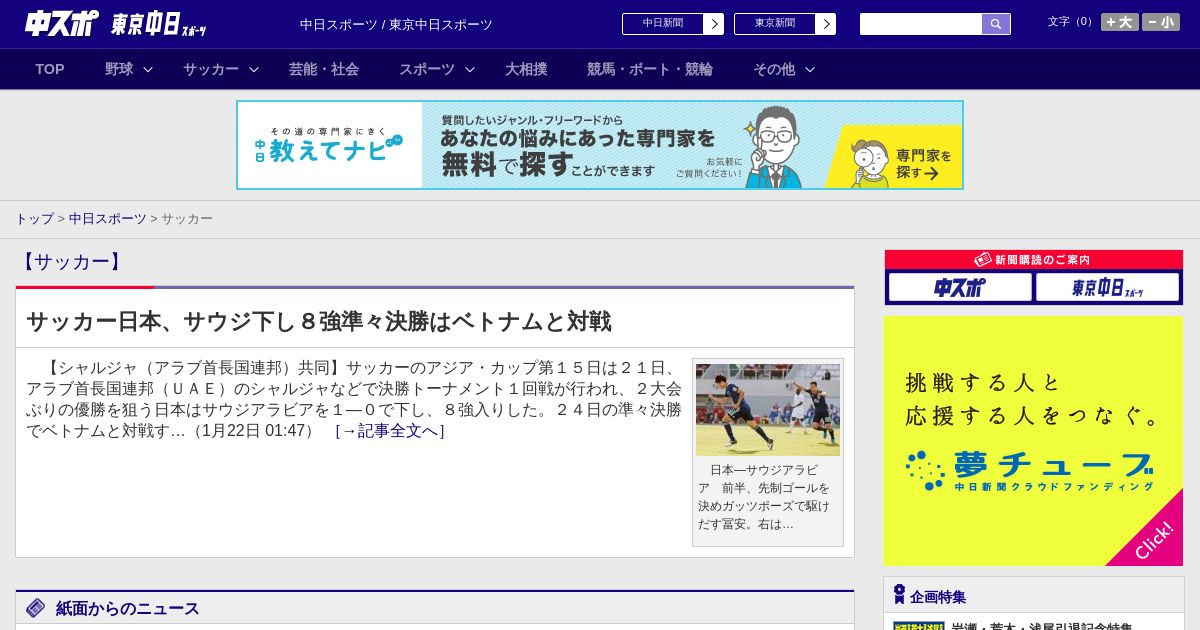Go to TOP in navigation bar
The width and height of the screenshot is (1200, 630).
50,69
